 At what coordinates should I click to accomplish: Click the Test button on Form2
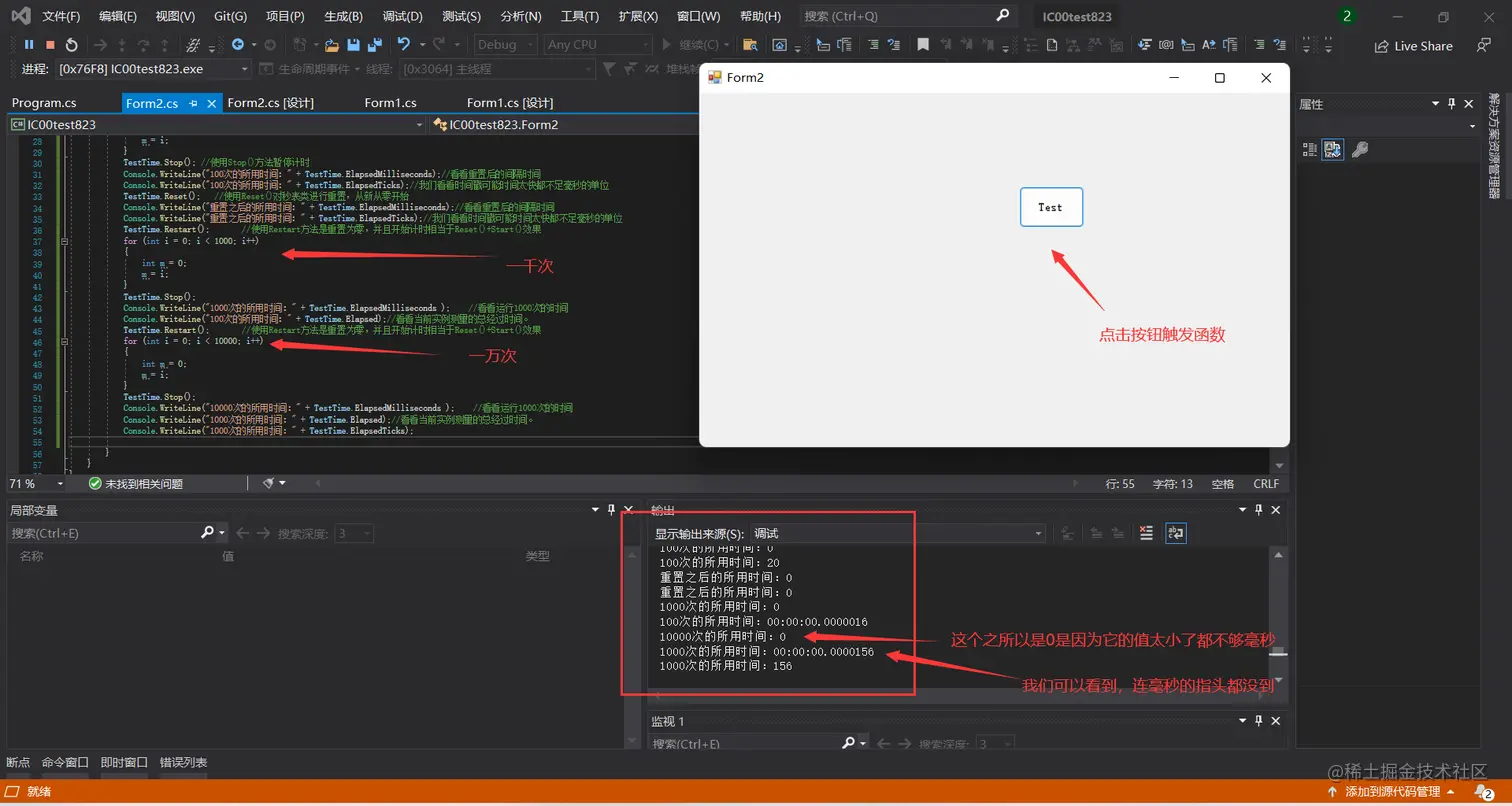click(x=1051, y=207)
